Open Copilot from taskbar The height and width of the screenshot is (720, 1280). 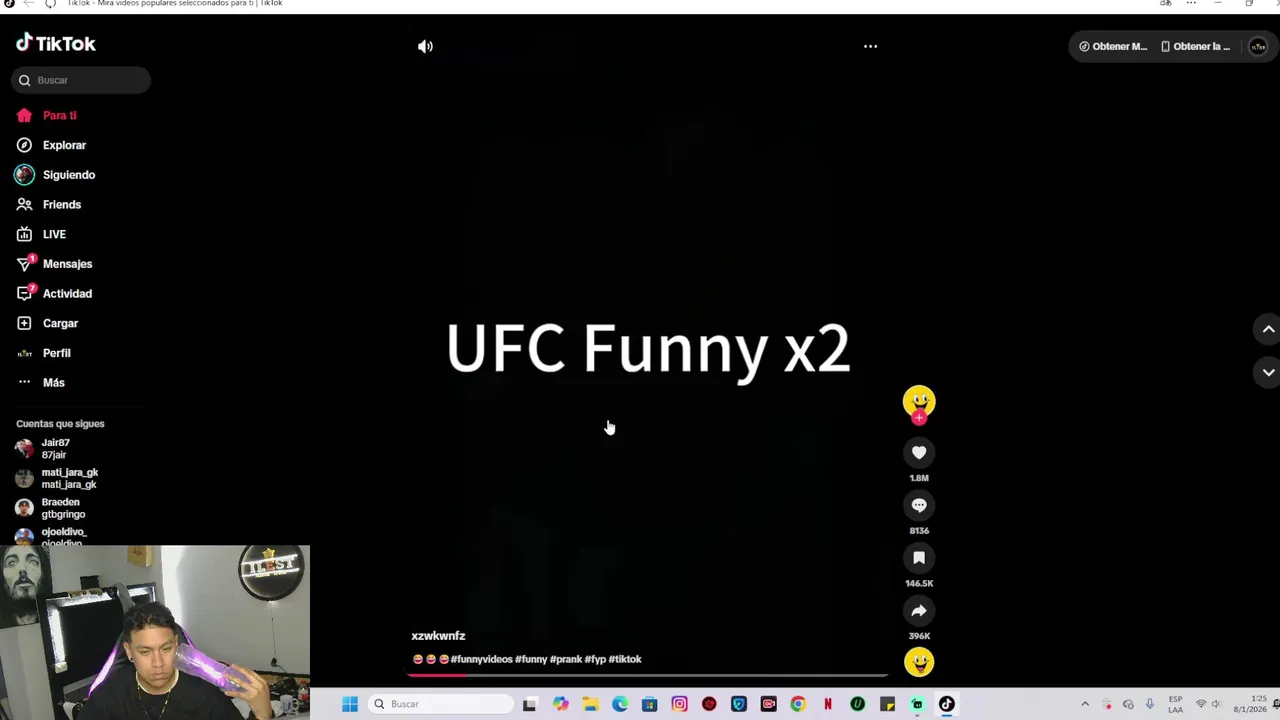560,704
